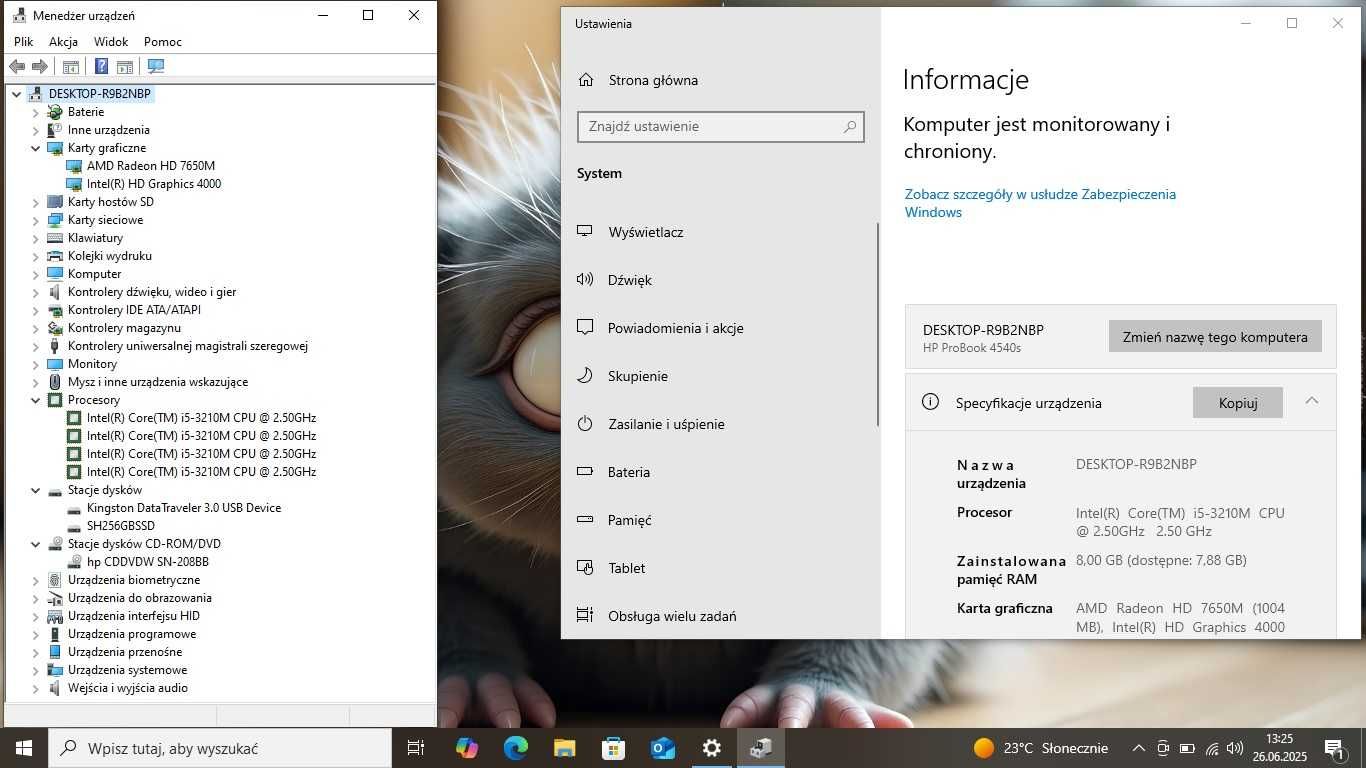Open Microsoft Store from the taskbar
Image resolution: width=1366 pixels, height=768 pixels.
click(x=613, y=748)
